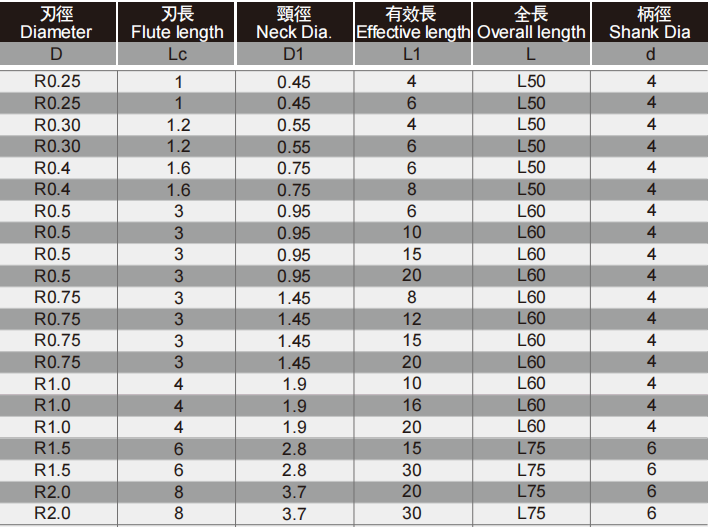Select the Effective length header cell
The height and width of the screenshot is (527, 709).
coord(412,22)
